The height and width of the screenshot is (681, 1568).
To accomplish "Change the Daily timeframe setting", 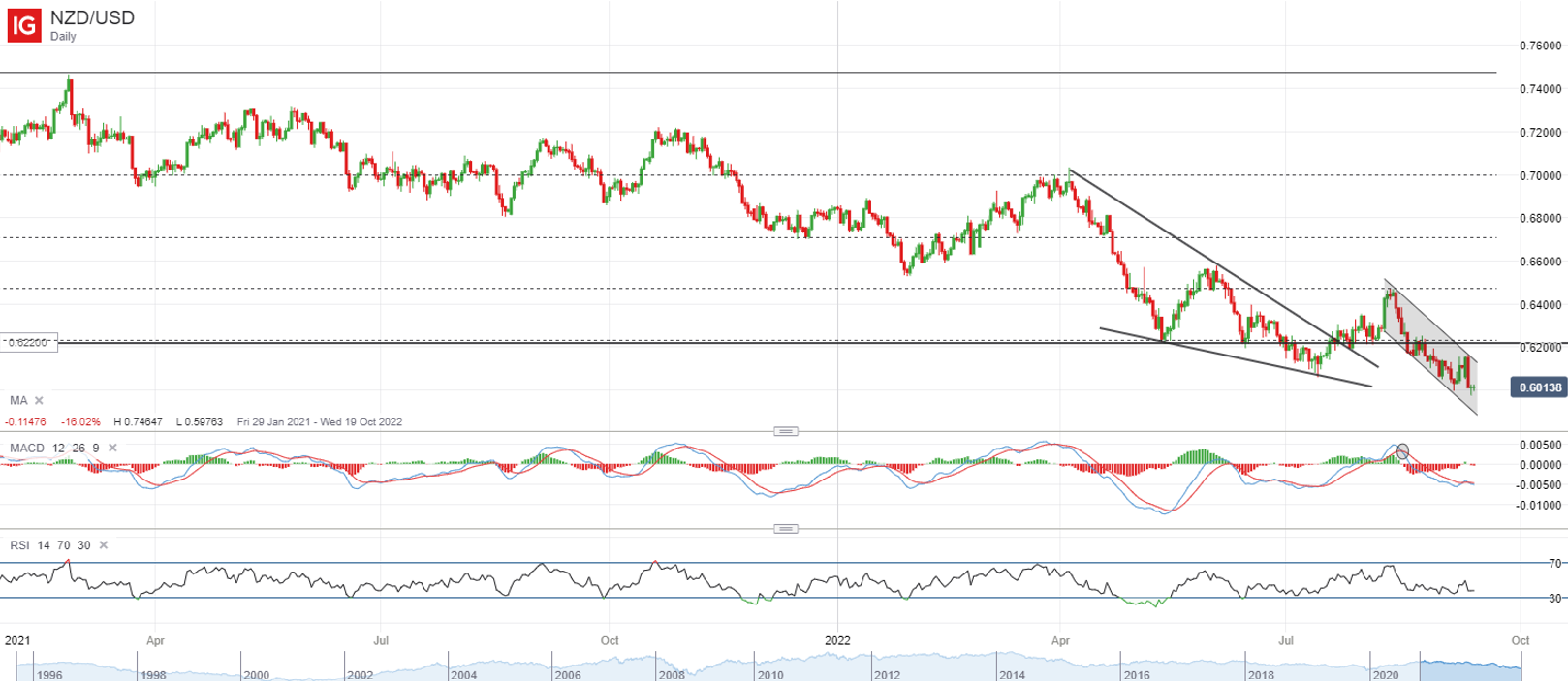I will [63, 37].
